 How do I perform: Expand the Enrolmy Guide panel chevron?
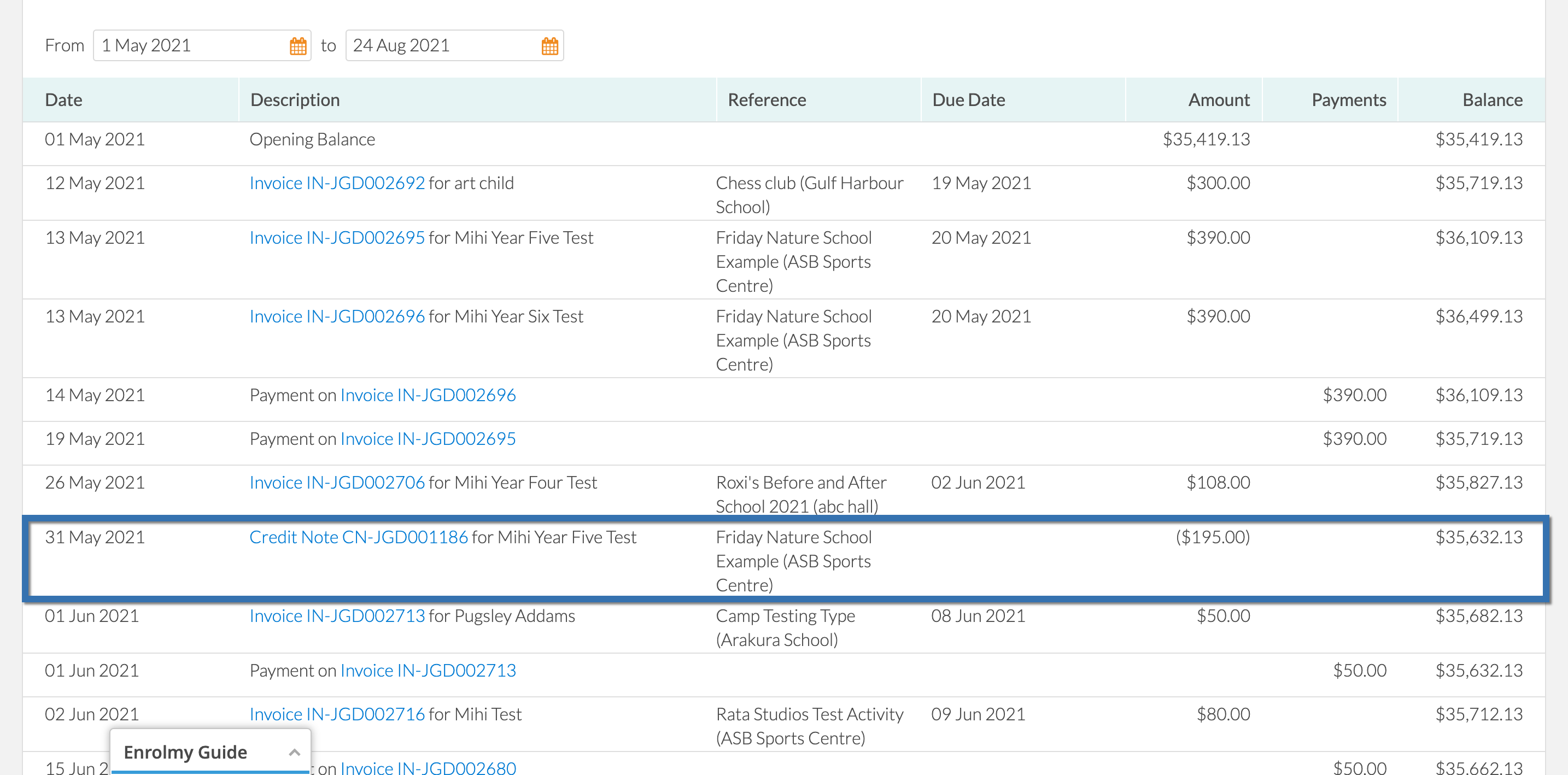pyautogui.click(x=295, y=753)
